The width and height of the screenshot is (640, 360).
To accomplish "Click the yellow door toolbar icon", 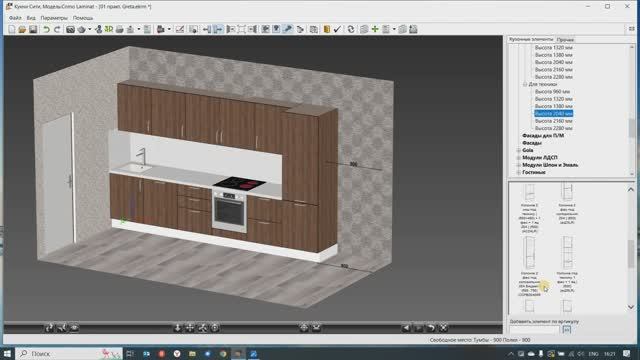I will click(x=327, y=29).
